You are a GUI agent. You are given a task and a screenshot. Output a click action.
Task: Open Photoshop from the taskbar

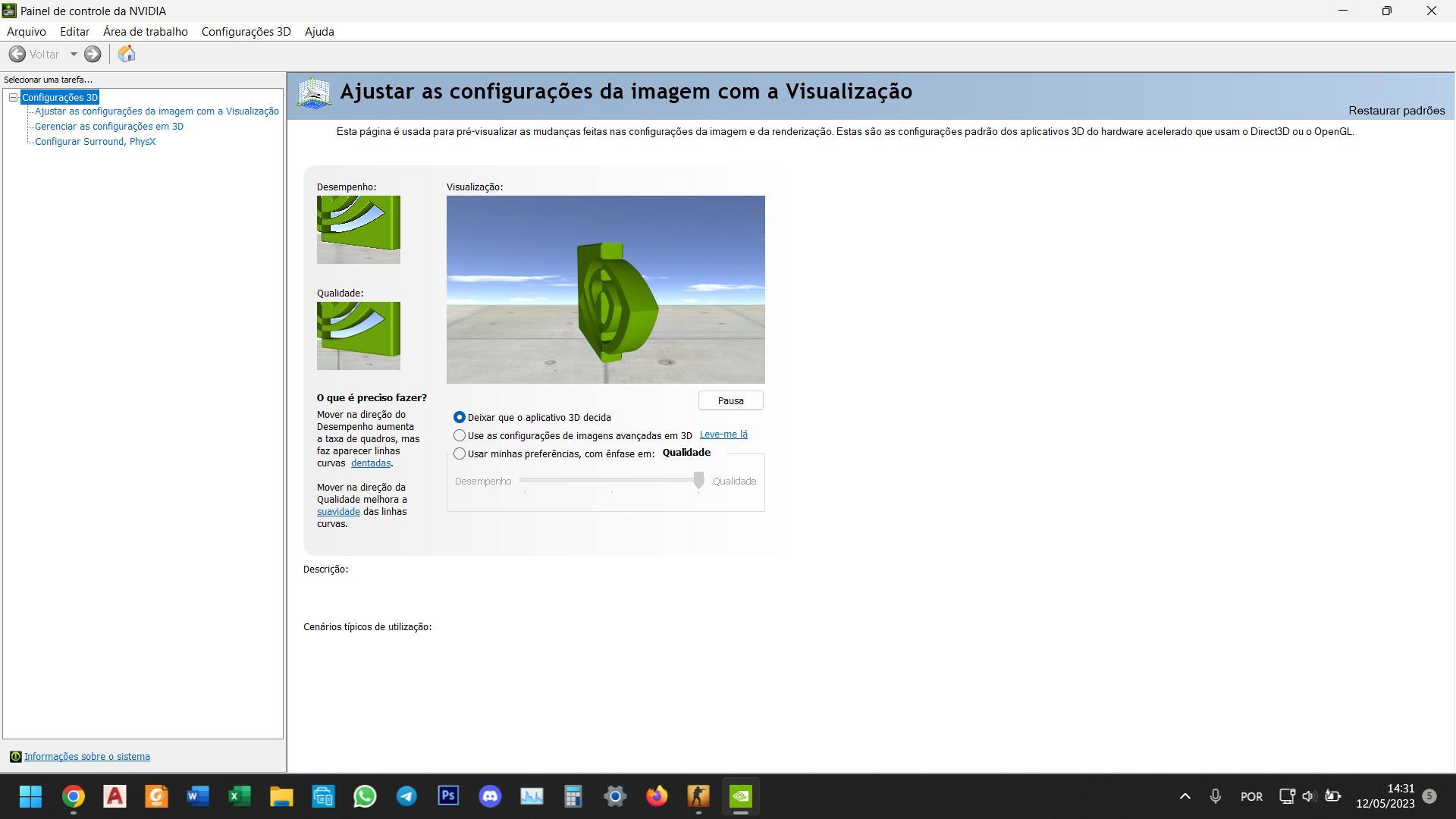click(448, 796)
